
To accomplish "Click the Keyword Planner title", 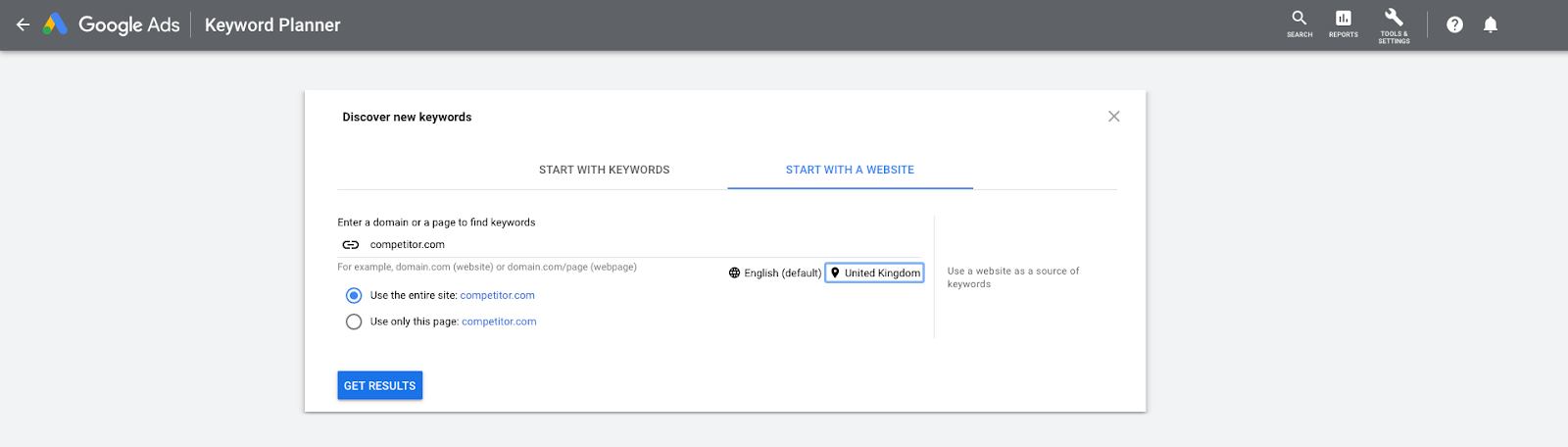I will (272, 25).
